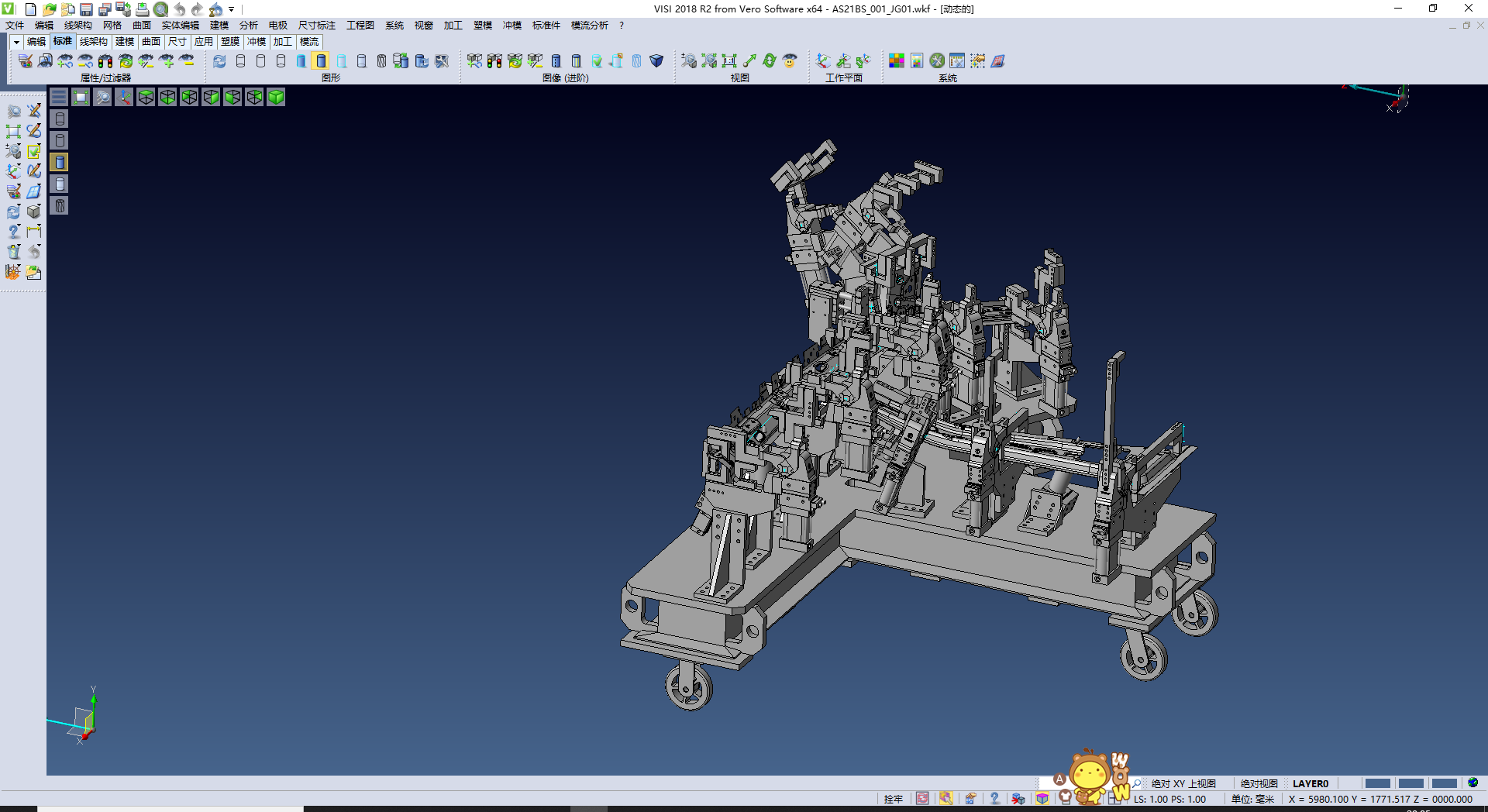Click the traffic light filter icon
1488x812 pixels.
pos(105,61)
